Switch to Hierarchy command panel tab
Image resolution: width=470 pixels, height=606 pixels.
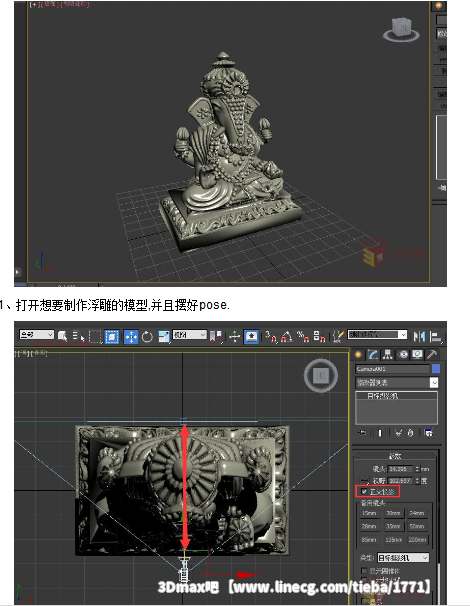[388, 354]
